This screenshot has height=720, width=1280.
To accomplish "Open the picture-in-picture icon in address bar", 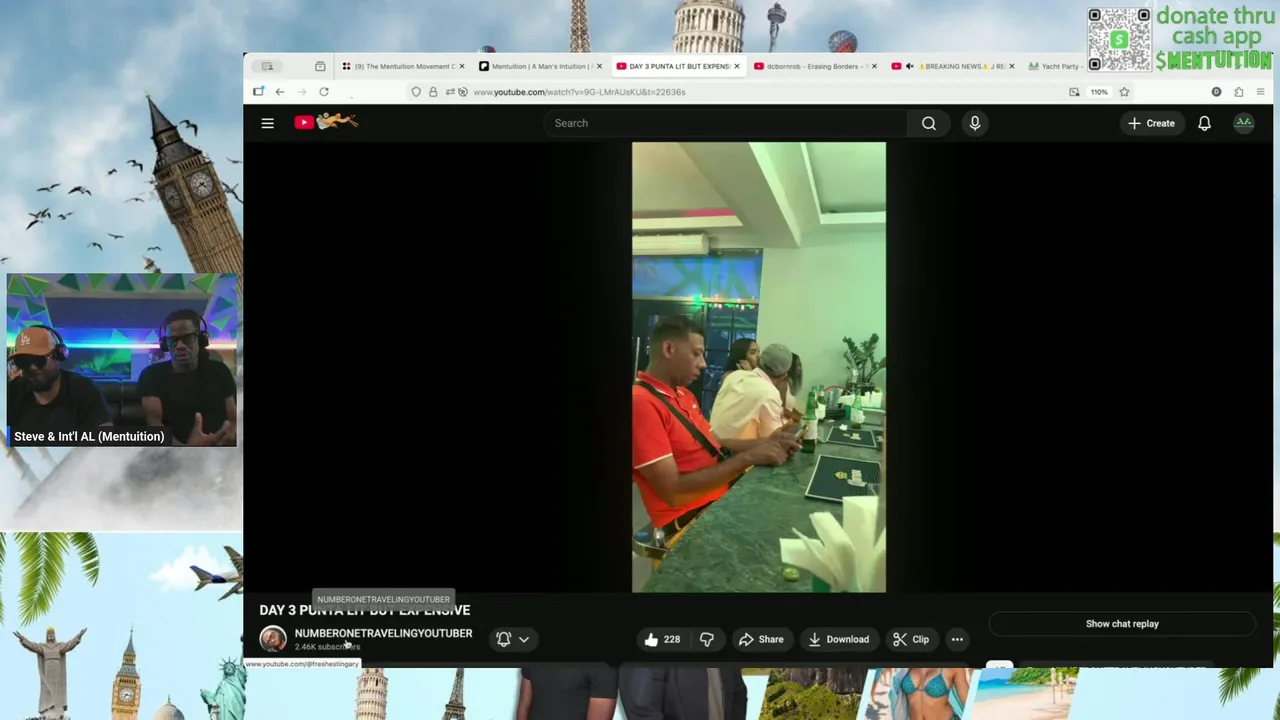I will 1074,92.
